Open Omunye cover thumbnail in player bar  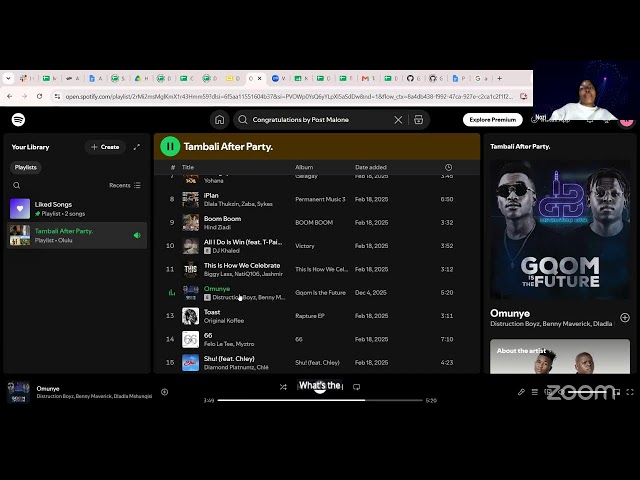click(18, 392)
